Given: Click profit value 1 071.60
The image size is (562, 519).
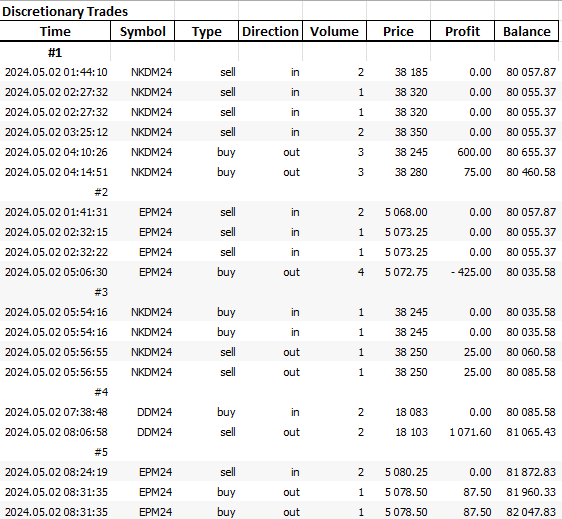Looking at the screenshot, I should coord(470,432).
